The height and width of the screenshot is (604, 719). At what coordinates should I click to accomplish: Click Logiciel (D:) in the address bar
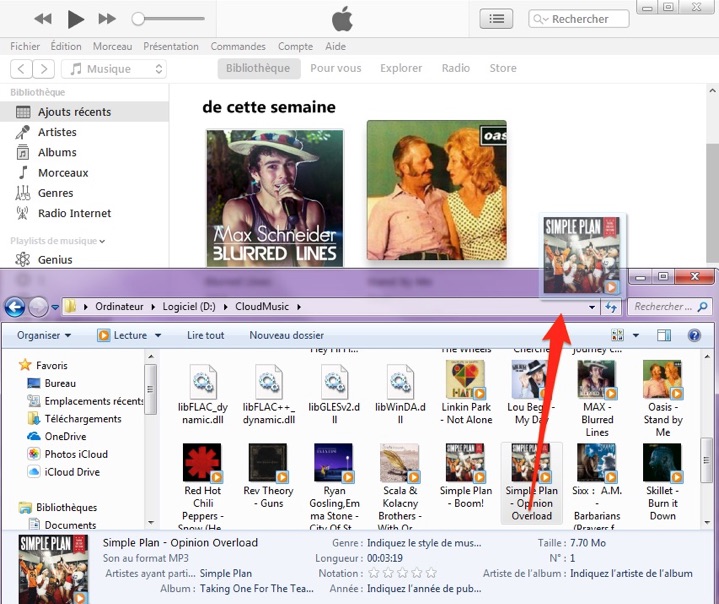tap(189, 307)
